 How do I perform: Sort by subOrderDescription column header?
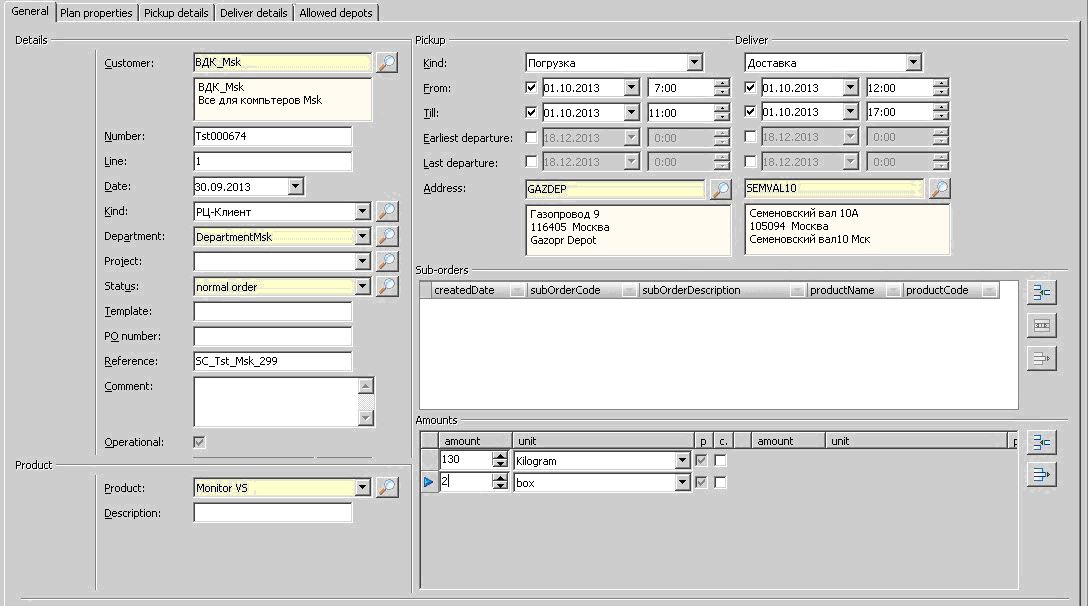722,290
